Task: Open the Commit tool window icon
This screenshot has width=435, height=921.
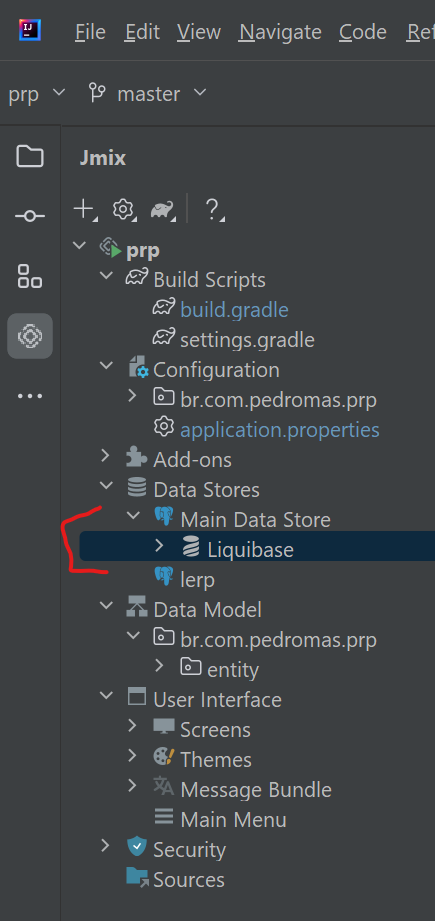Action: [x=30, y=217]
